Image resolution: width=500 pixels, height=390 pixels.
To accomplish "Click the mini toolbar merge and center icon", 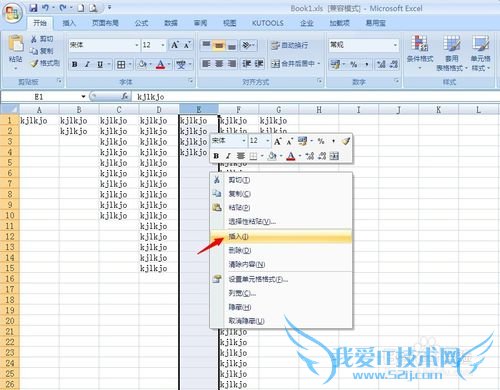I will point(334,156).
